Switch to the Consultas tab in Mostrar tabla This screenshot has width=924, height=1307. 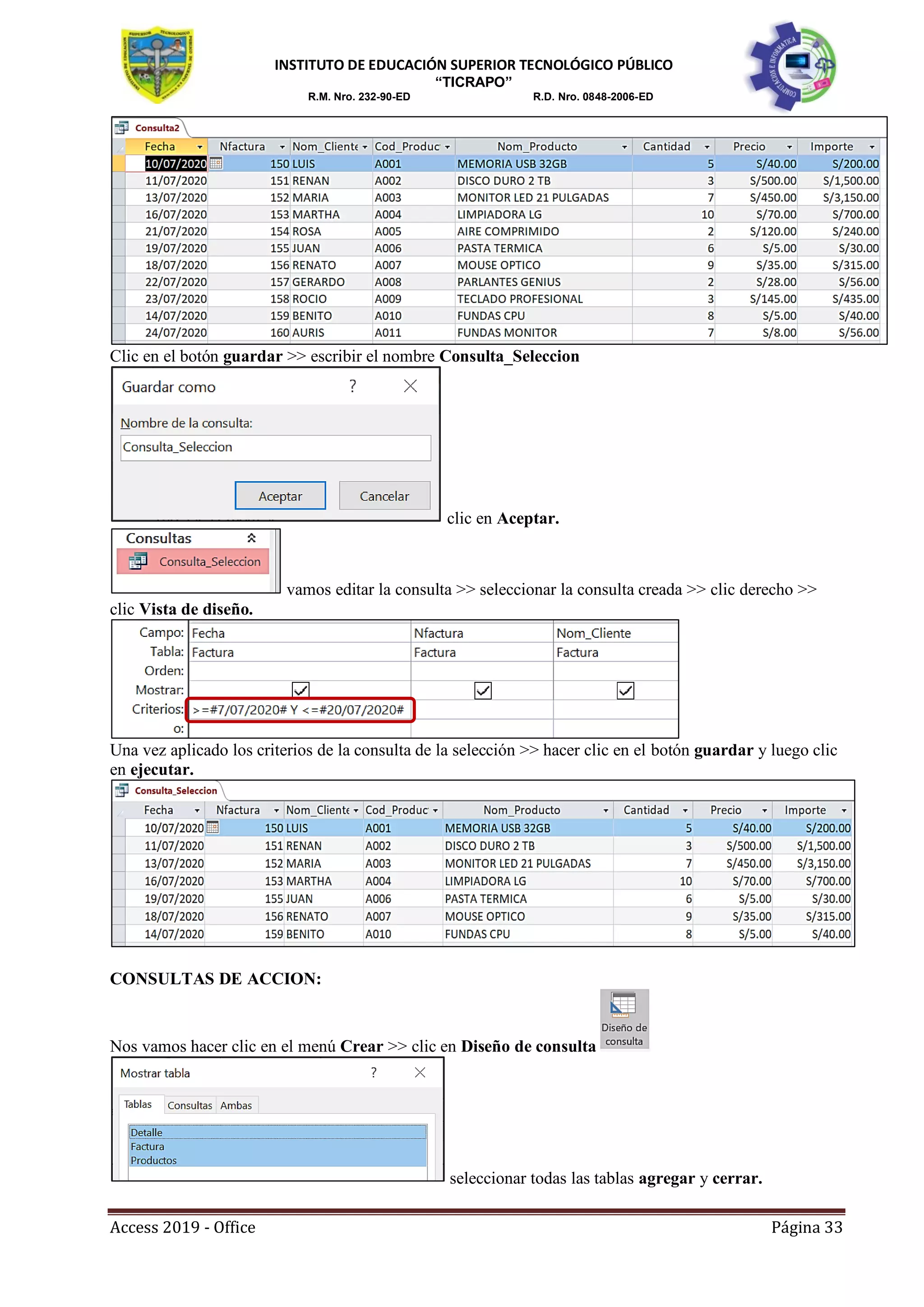[189, 1105]
